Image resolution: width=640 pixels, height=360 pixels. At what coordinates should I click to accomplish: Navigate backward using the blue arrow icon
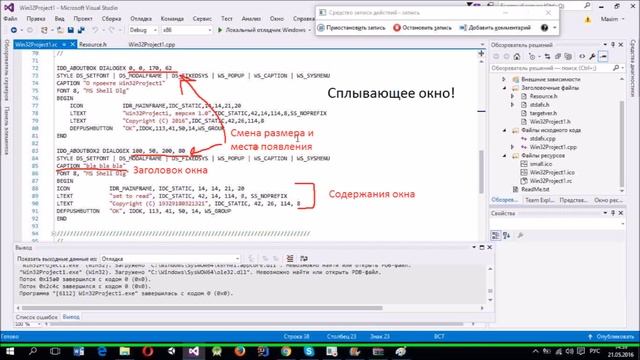13,30
